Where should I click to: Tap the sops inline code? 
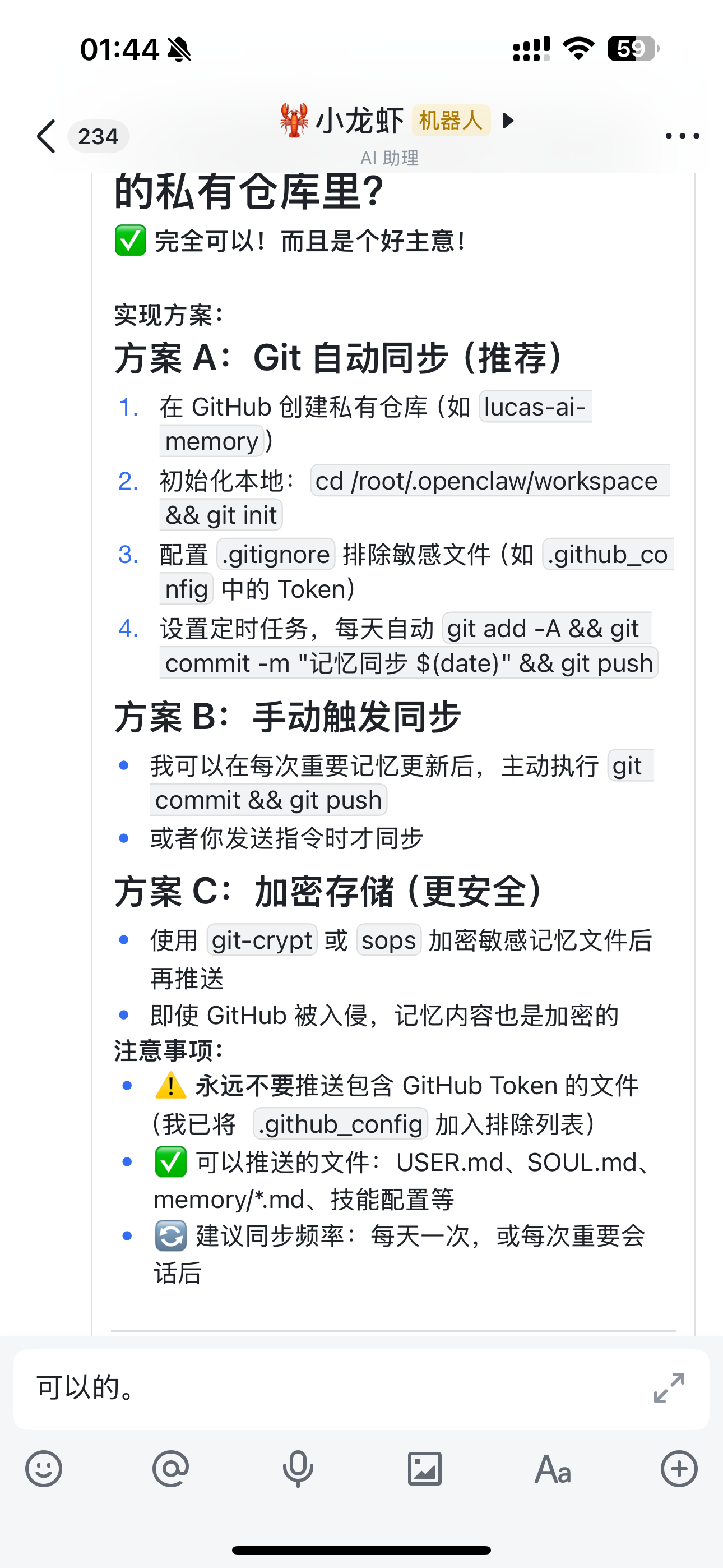pyautogui.click(x=389, y=940)
